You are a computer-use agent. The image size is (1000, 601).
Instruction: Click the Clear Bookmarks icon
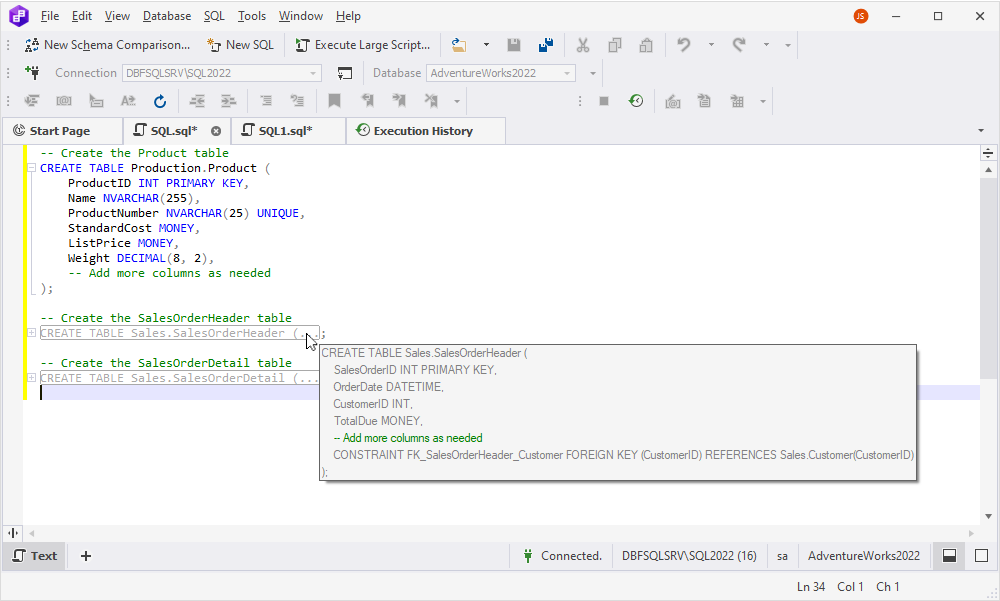point(431,101)
